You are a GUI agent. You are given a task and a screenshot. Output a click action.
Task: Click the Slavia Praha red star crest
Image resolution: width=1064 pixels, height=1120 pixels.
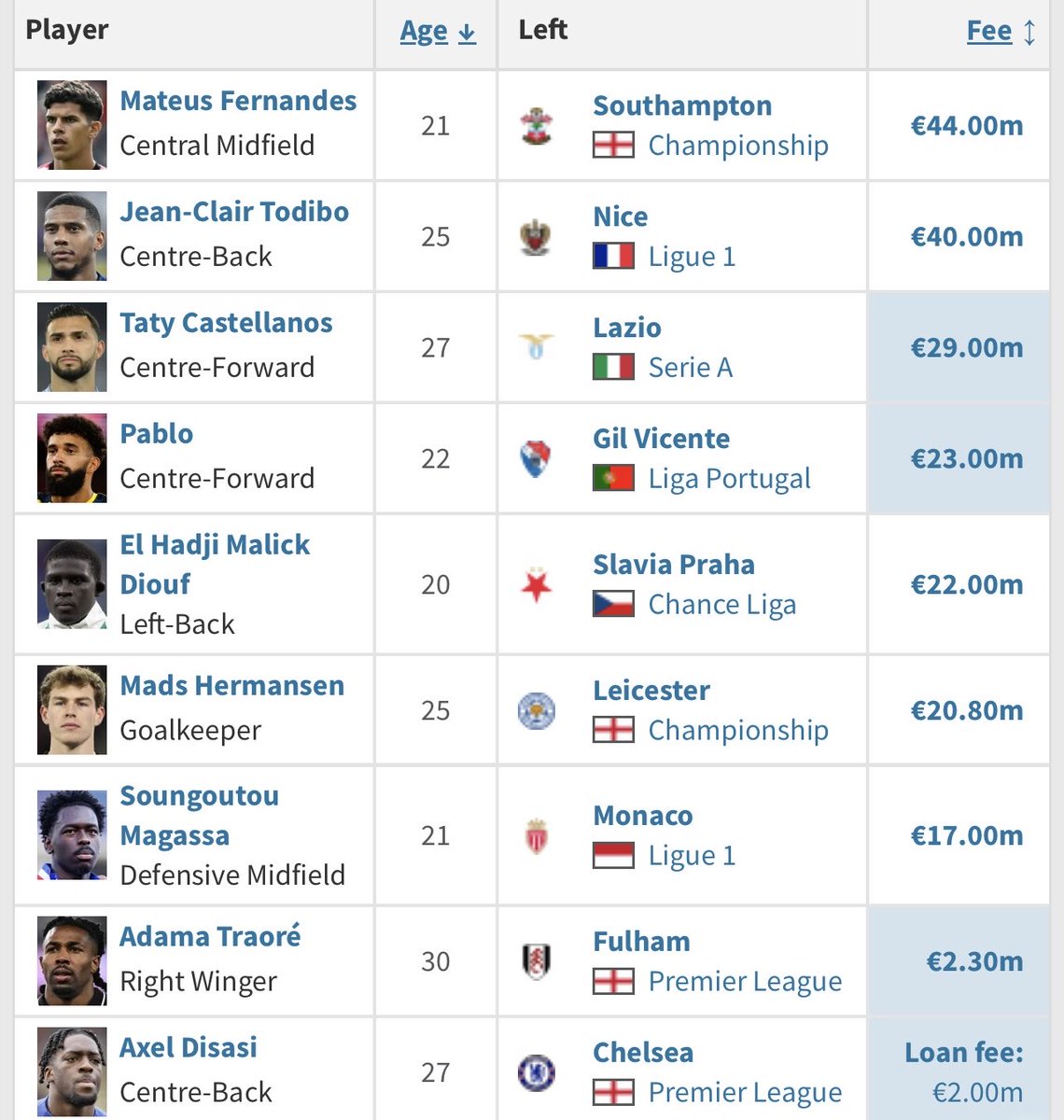(537, 585)
